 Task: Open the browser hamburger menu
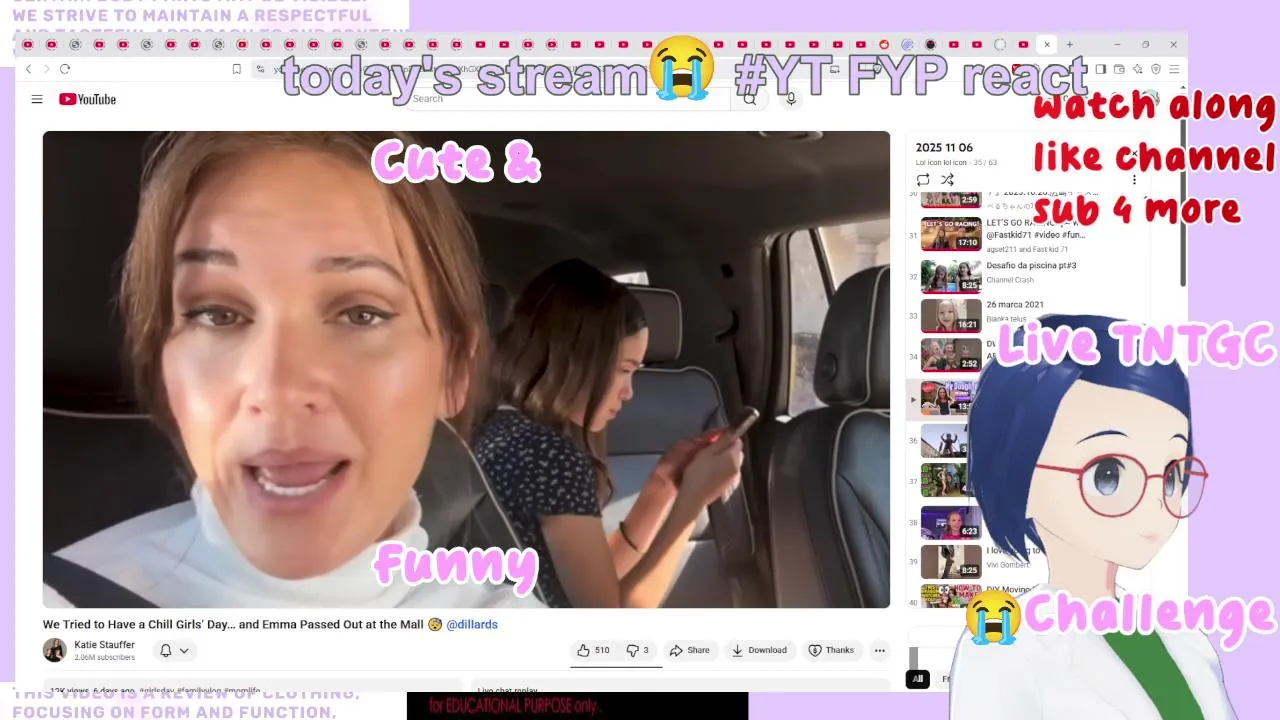(x=1174, y=69)
